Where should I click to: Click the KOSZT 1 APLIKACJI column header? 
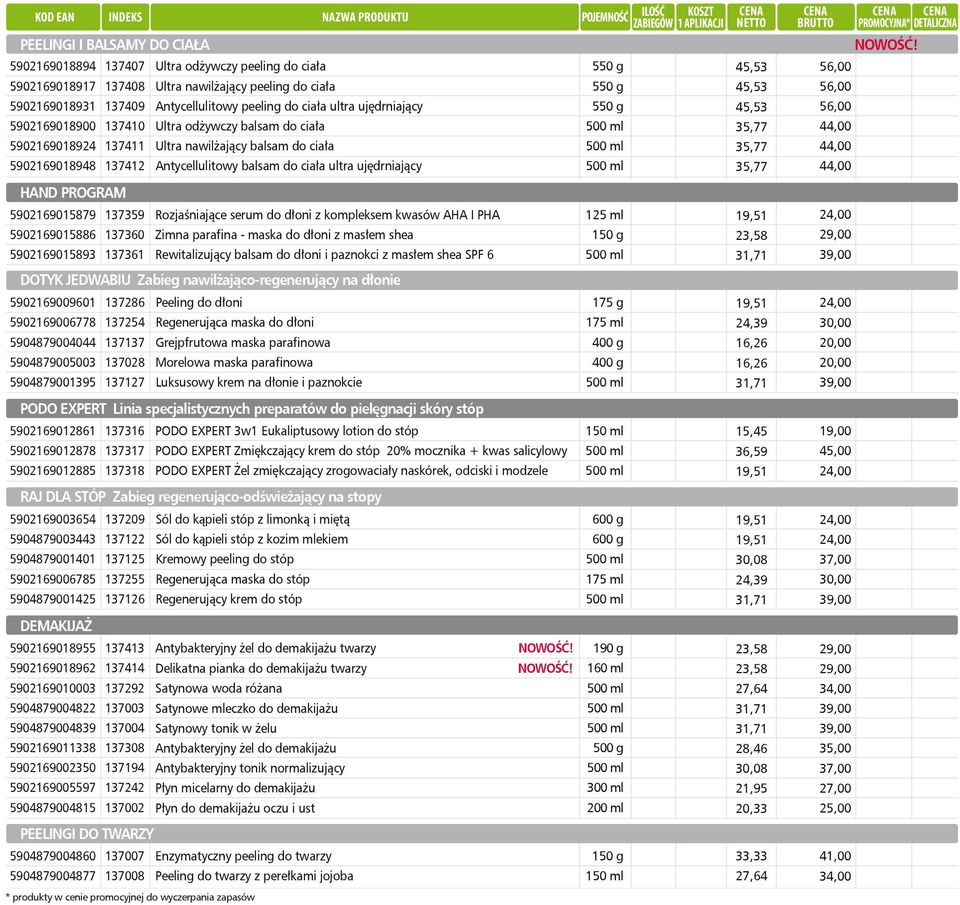[701, 17]
